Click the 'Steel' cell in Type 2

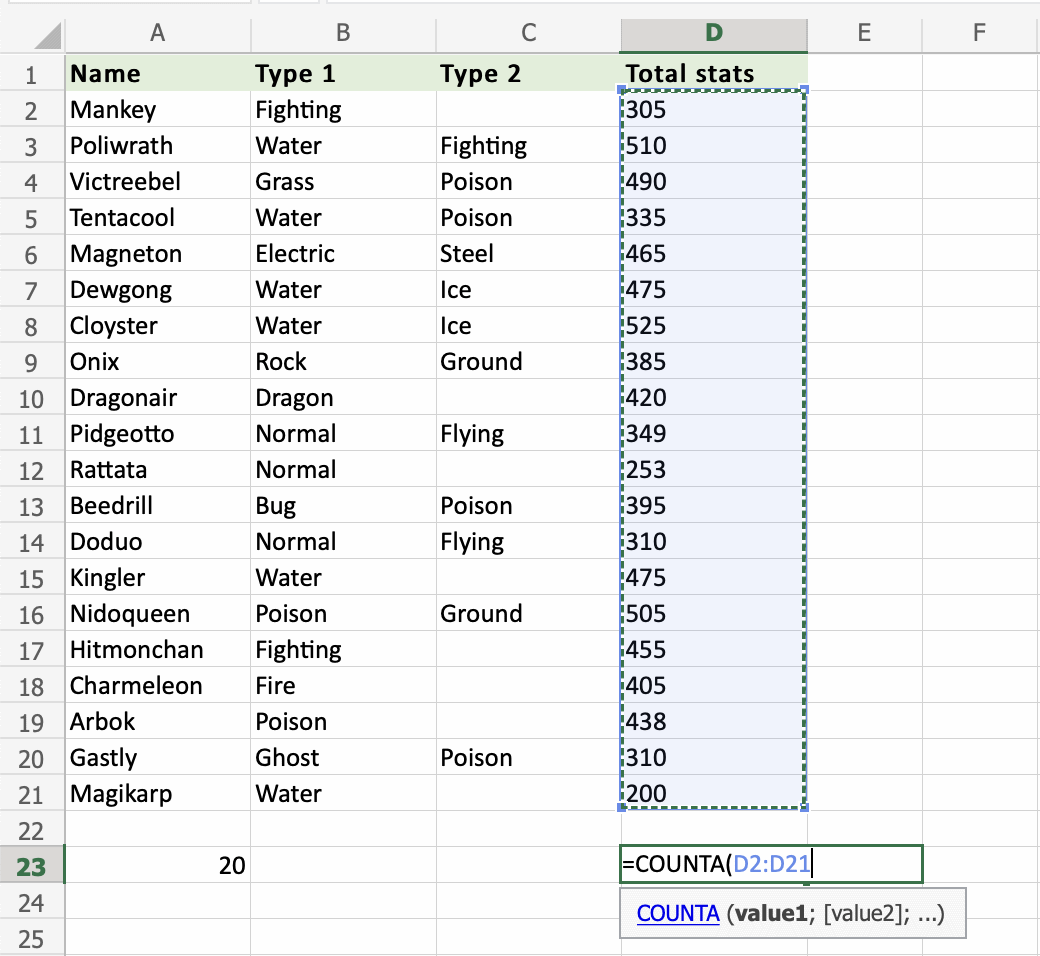(527, 254)
